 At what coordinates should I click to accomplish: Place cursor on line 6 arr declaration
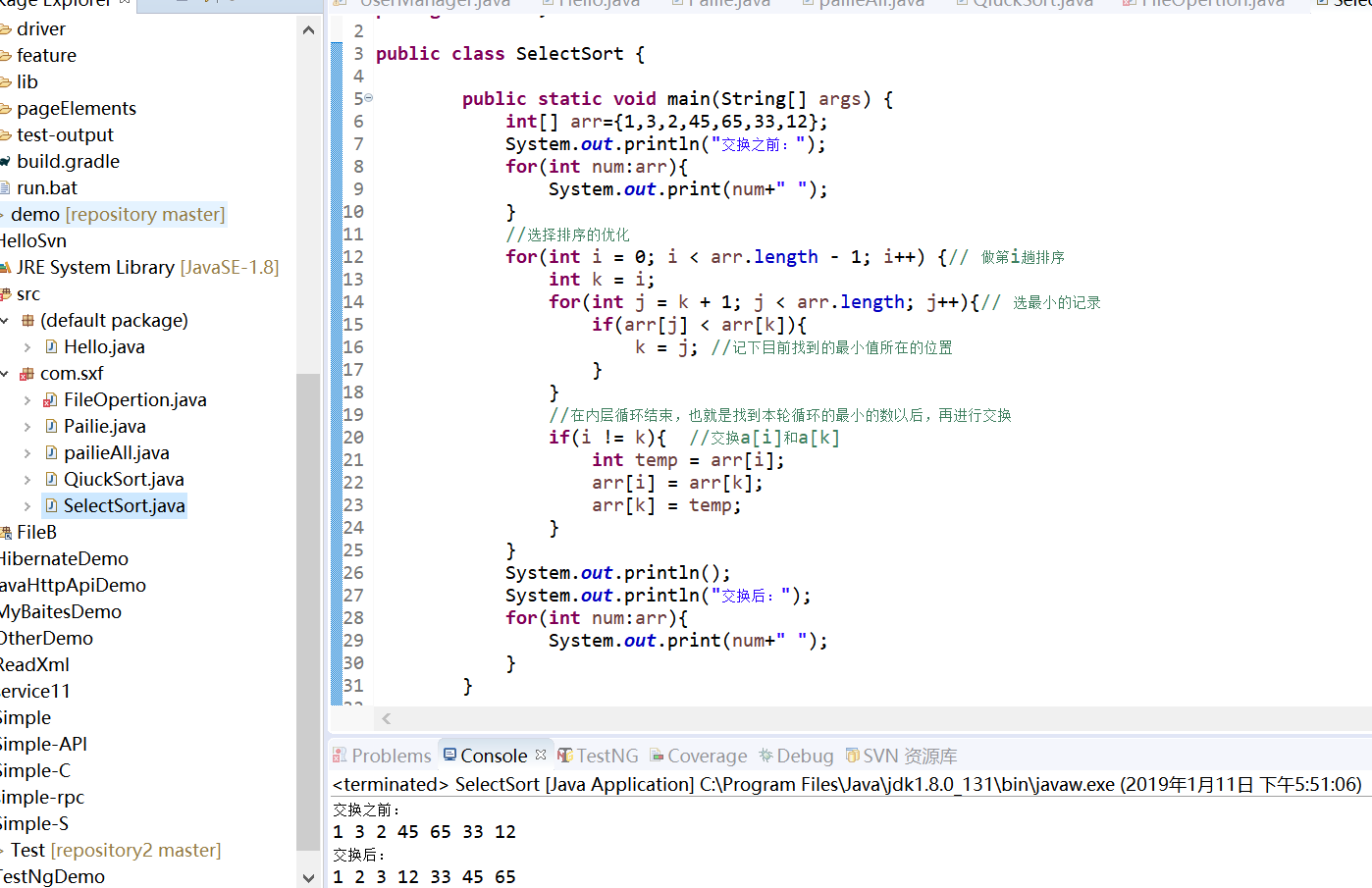tap(666, 121)
